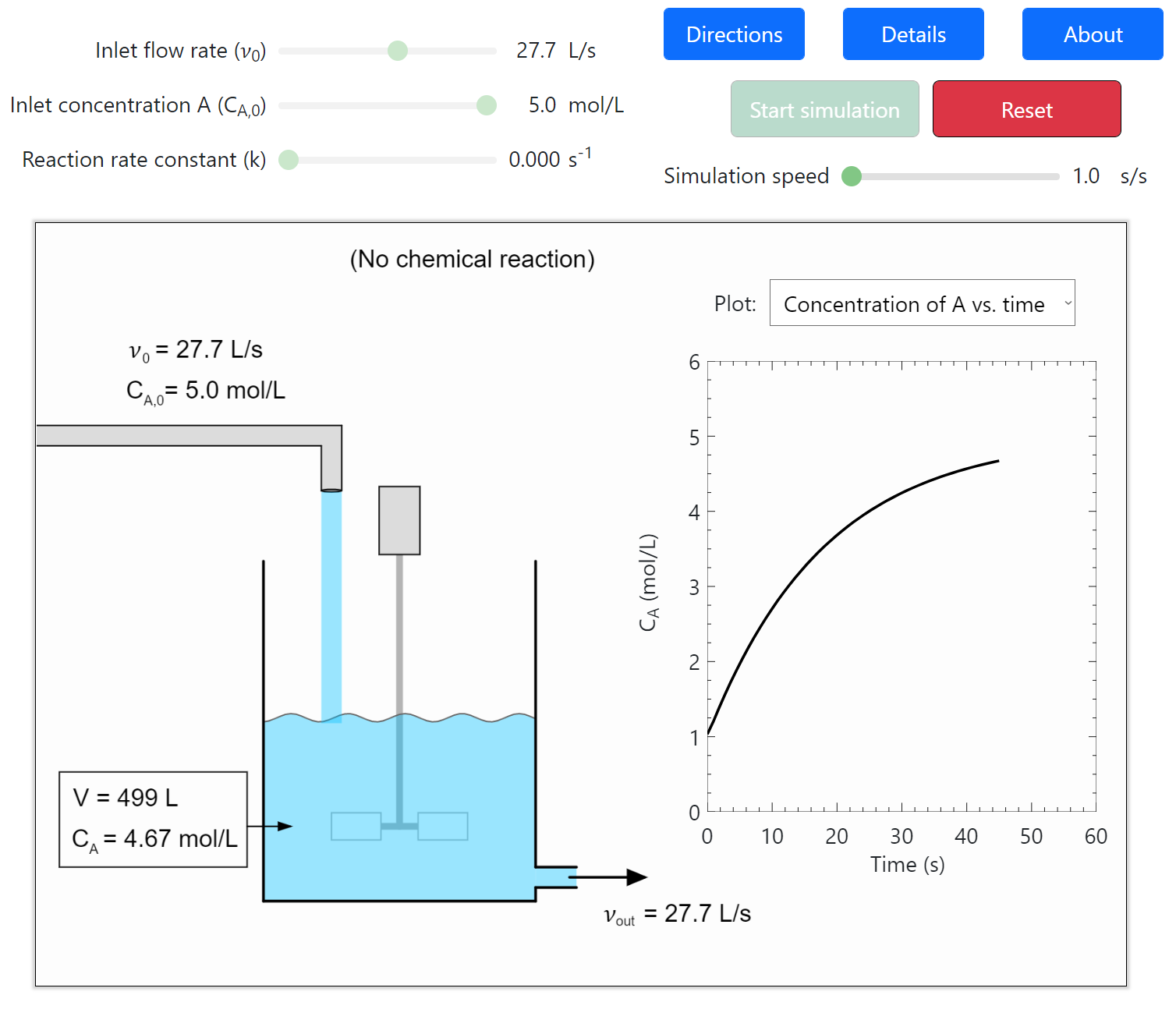Click the horizontal inlet pipe section

pos(179,435)
